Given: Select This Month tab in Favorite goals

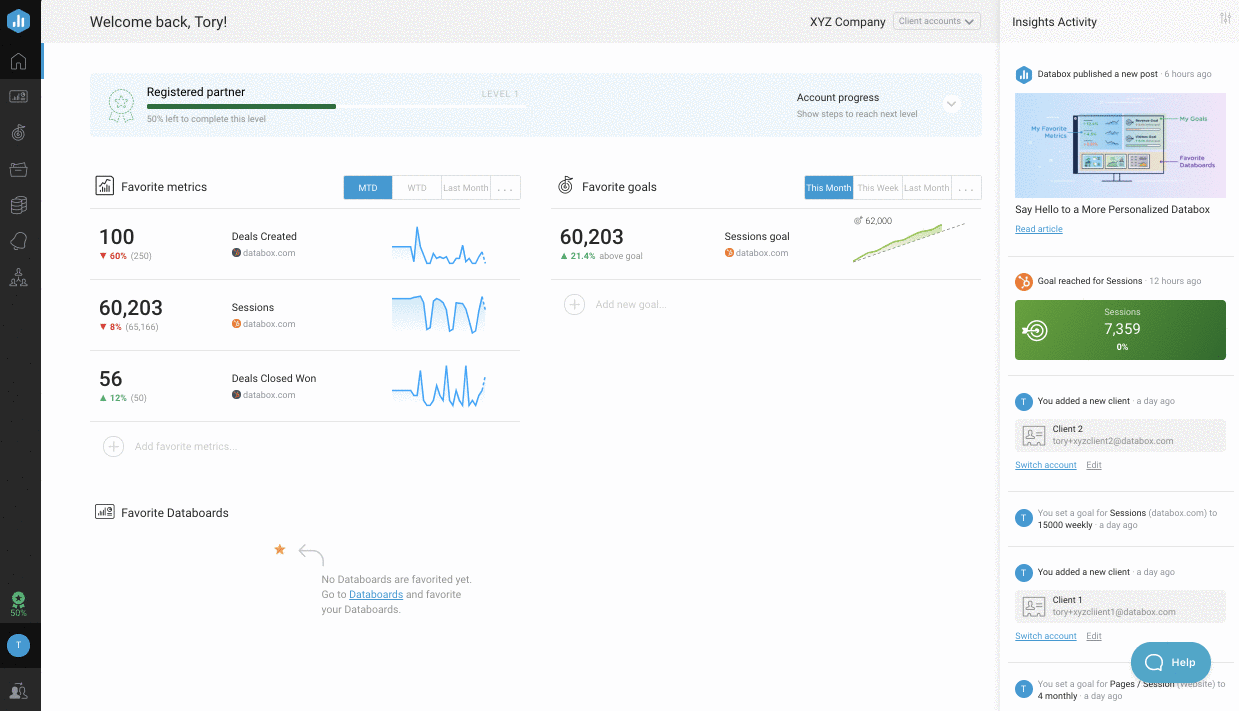Looking at the screenshot, I should pyautogui.click(x=828, y=188).
